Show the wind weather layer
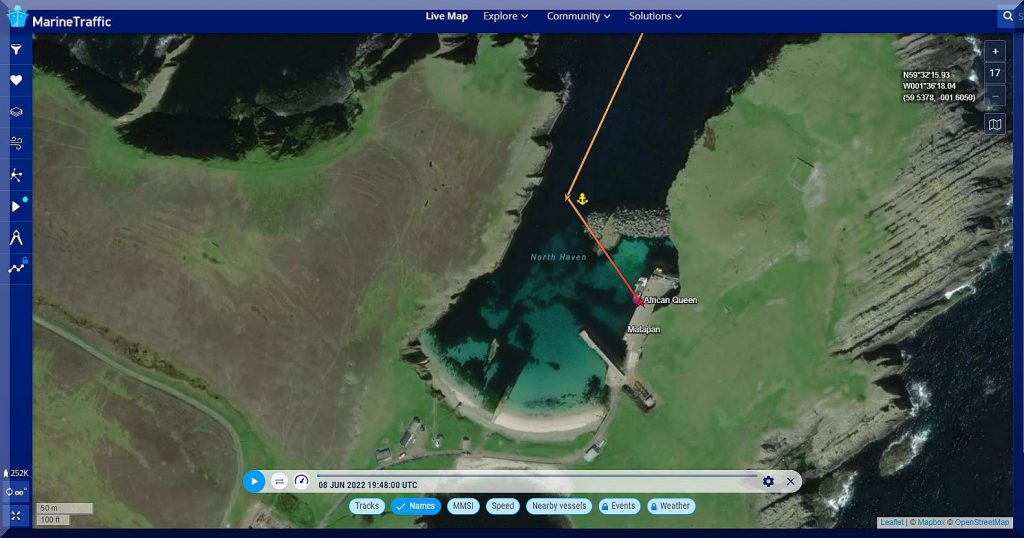Image resolution: width=1024 pixels, height=538 pixels. coord(16,144)
